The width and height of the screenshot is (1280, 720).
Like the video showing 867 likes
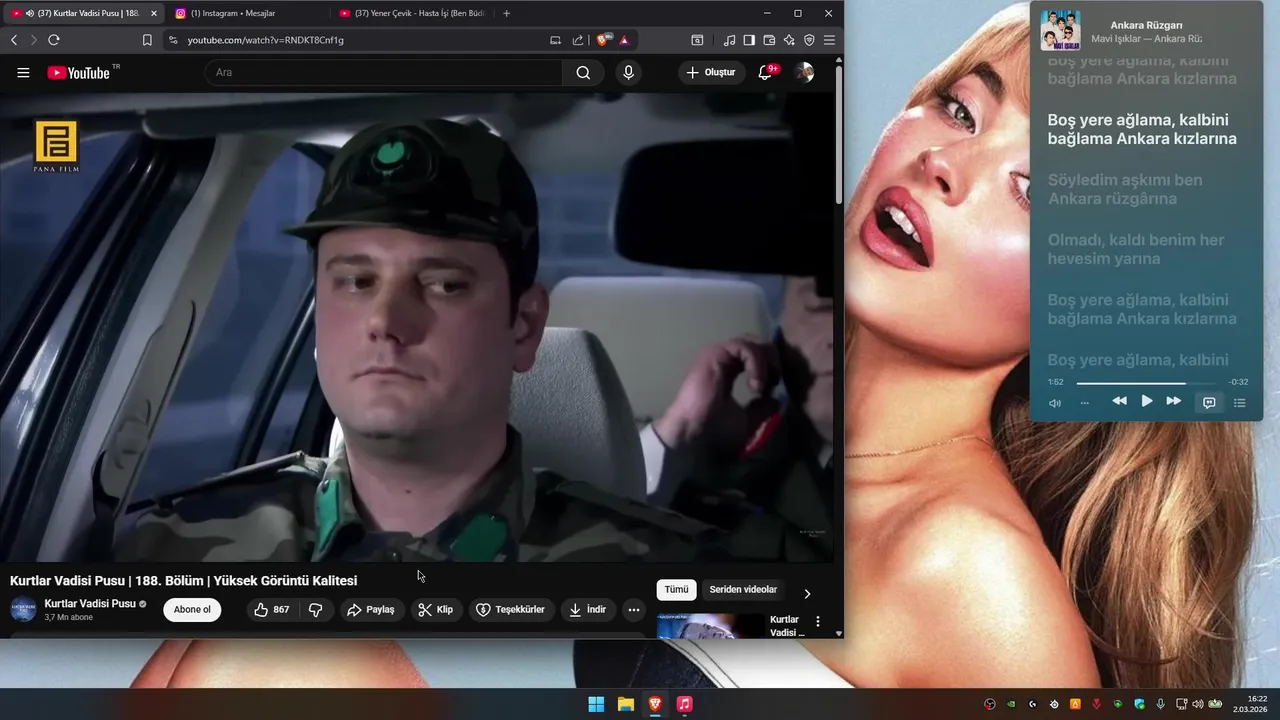[x=272, y=609]
